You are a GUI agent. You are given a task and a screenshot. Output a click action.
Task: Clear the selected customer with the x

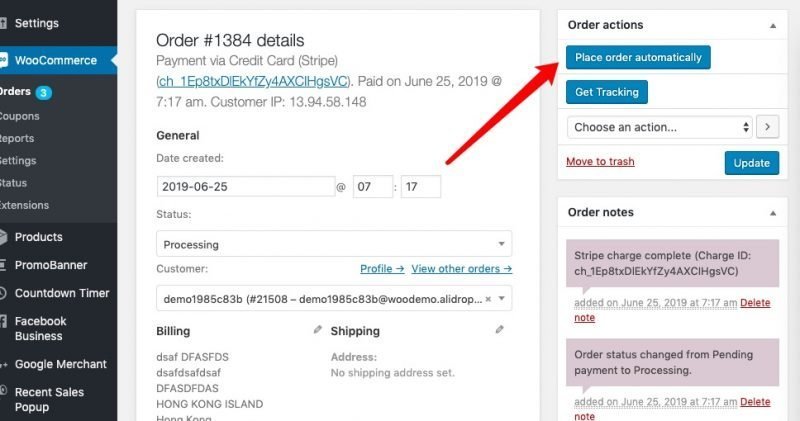(488, 298)
